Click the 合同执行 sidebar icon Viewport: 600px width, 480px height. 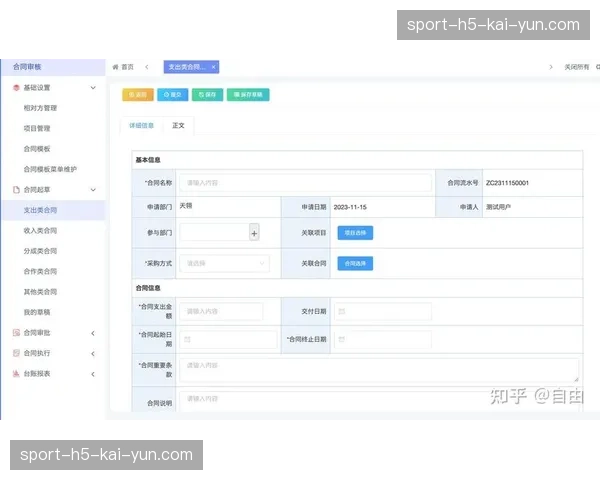point(16,353)
